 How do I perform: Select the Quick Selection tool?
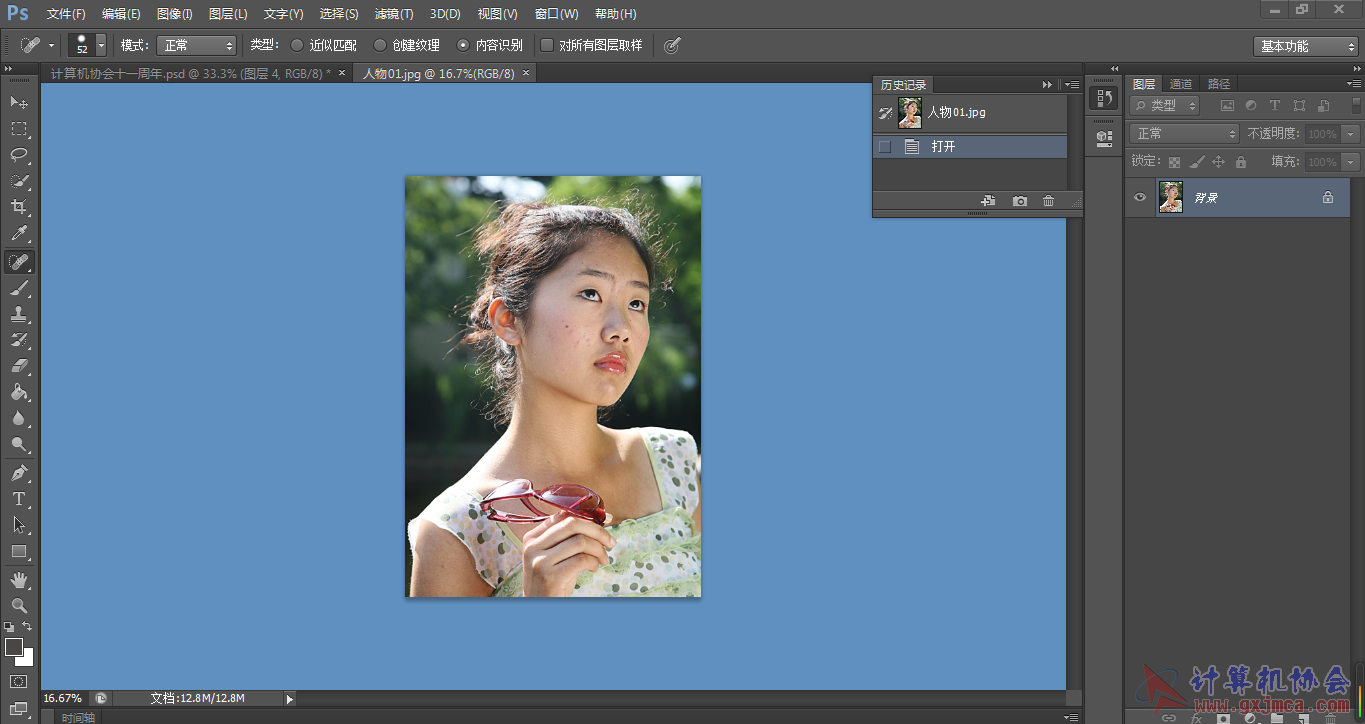coord(19,181)
